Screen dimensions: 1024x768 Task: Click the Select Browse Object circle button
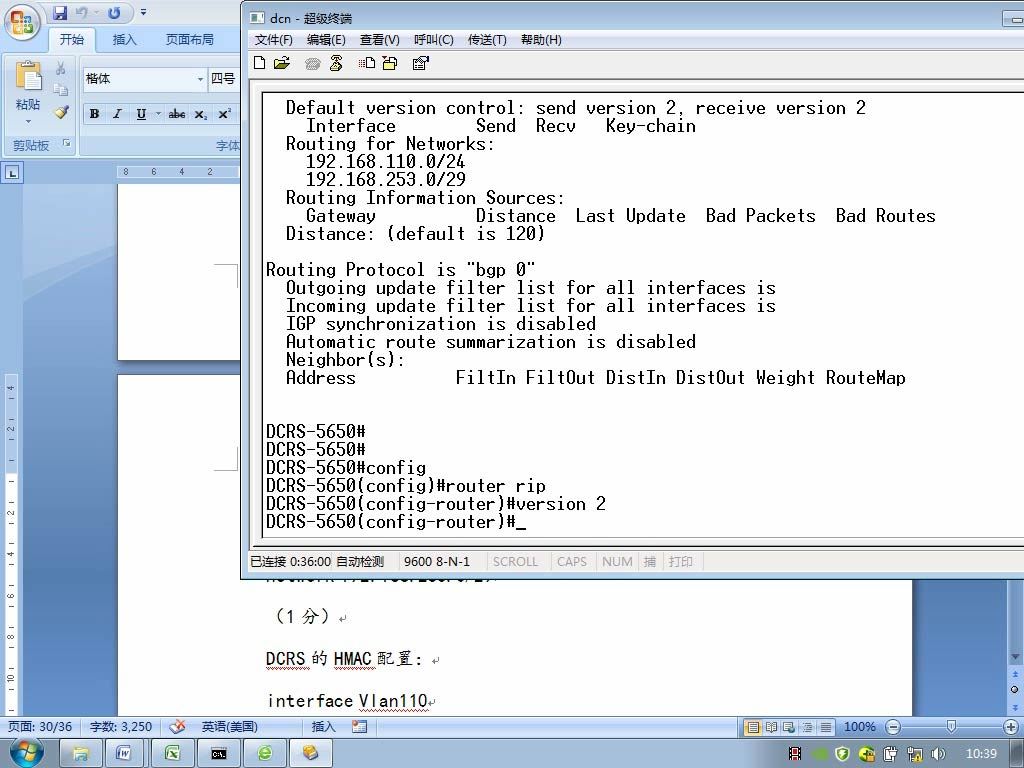(1014, 689)
